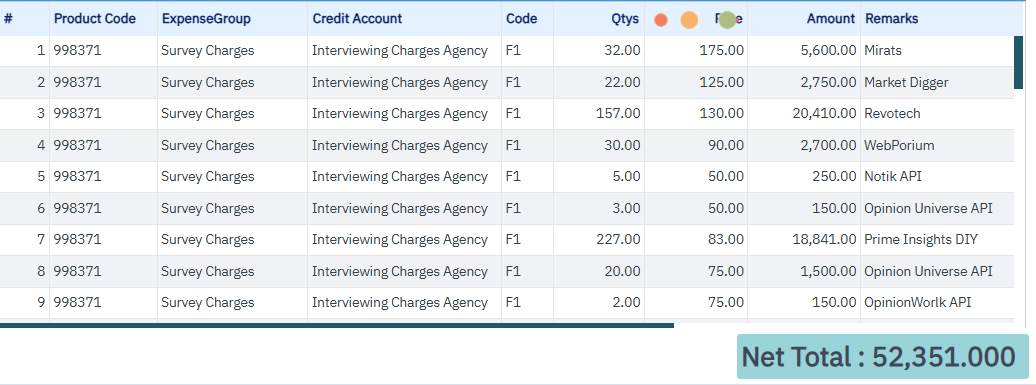Click Interviewing Charges Agency in row 2
Screen dimensions: 1036x385
pyautogui.click(x=400, y=83)
